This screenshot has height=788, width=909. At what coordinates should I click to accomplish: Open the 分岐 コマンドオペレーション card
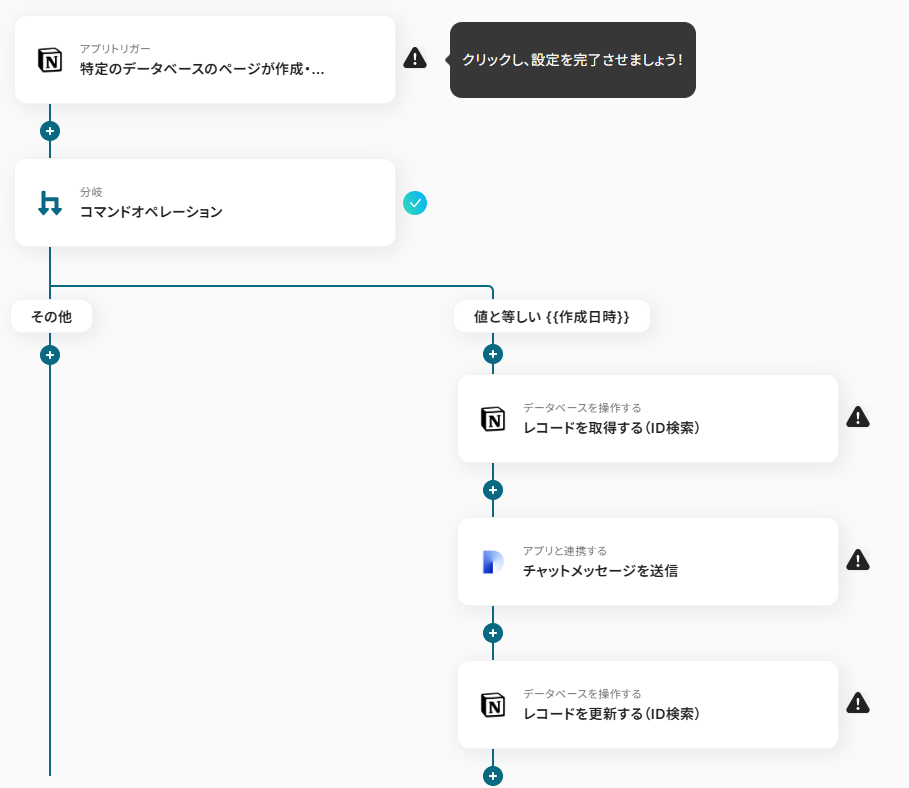coord(205,202)
